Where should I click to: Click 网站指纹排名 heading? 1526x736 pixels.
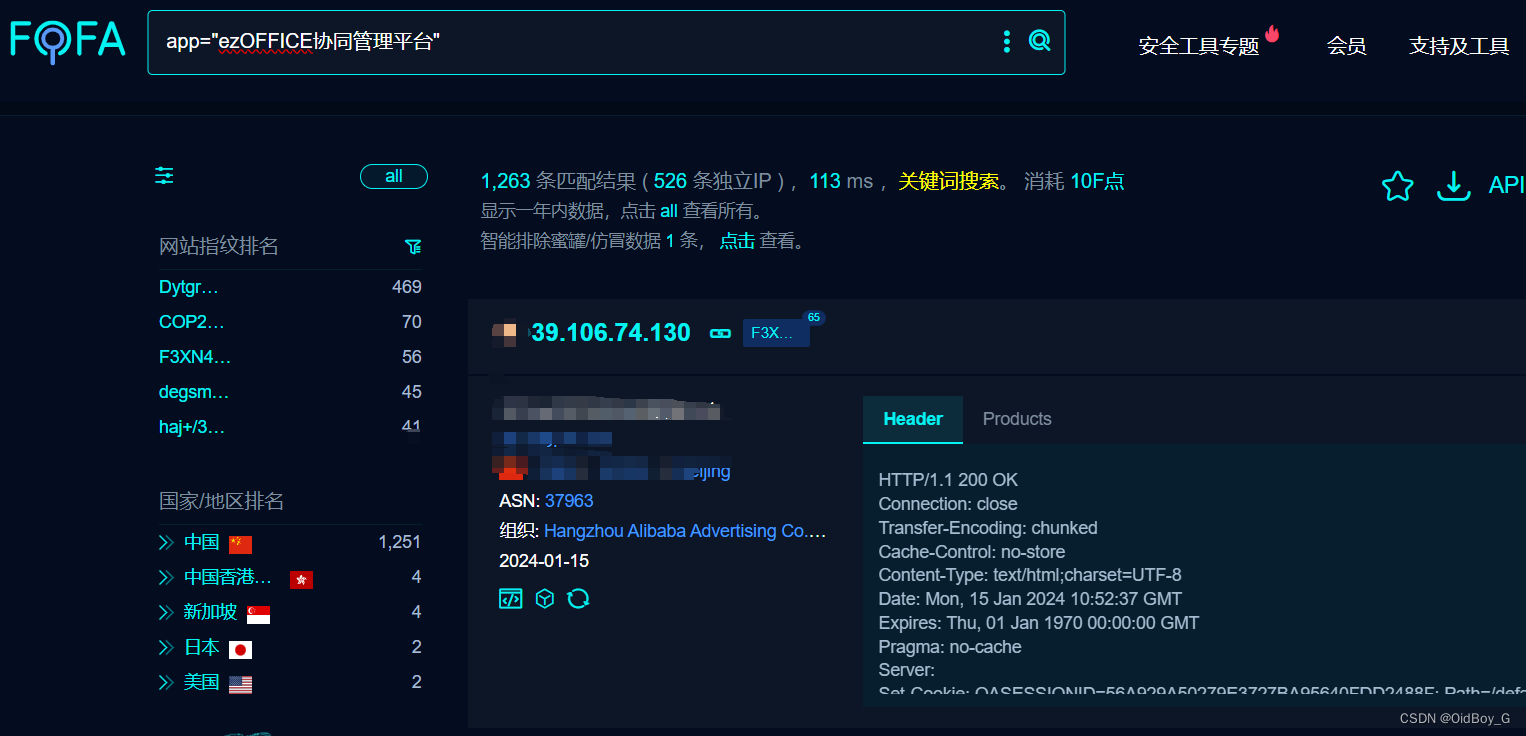[x=219, y=246]
